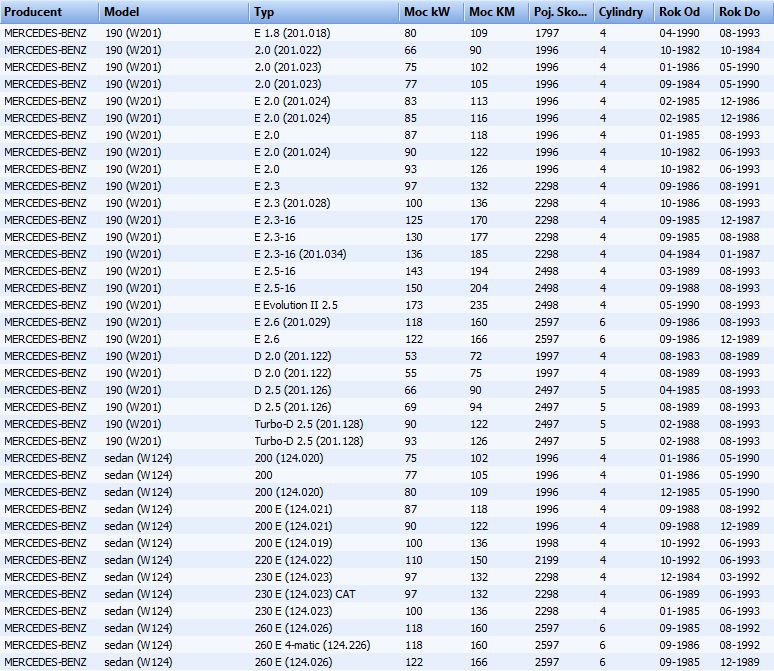The image size is (774, 671).
Task: Click the Rok Od date 12-1985
Action: tap(679, 492)
